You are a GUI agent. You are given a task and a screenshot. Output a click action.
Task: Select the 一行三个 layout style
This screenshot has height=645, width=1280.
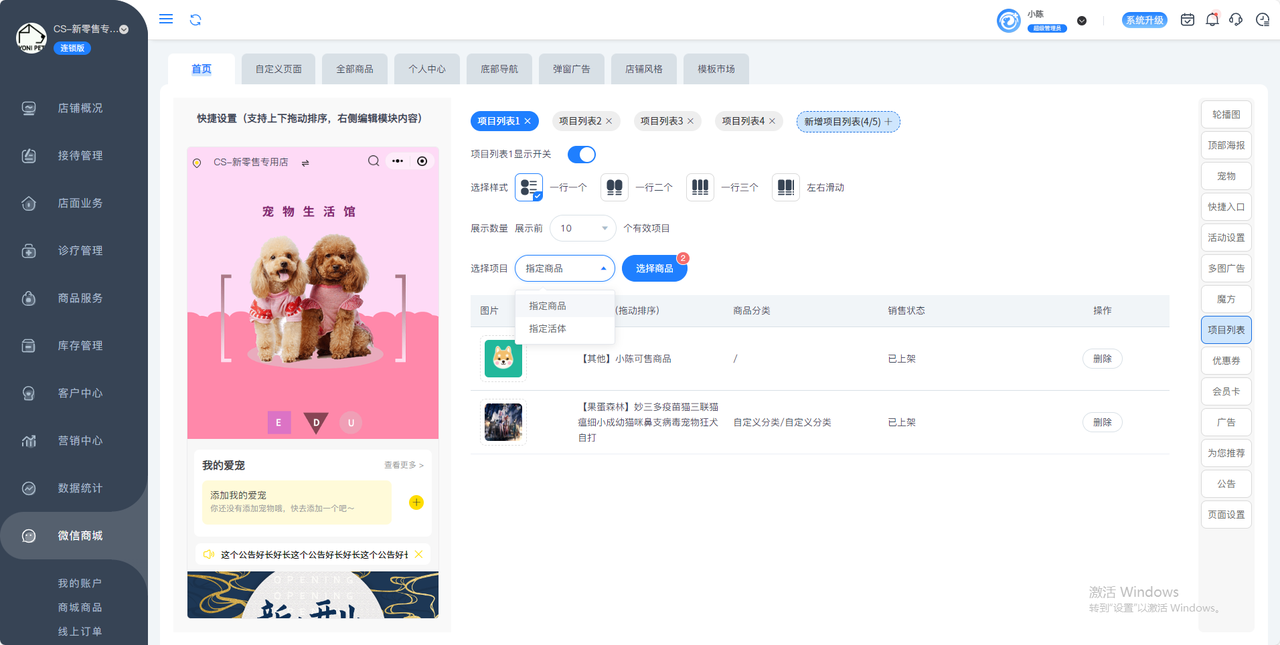(x=700, y=187)
